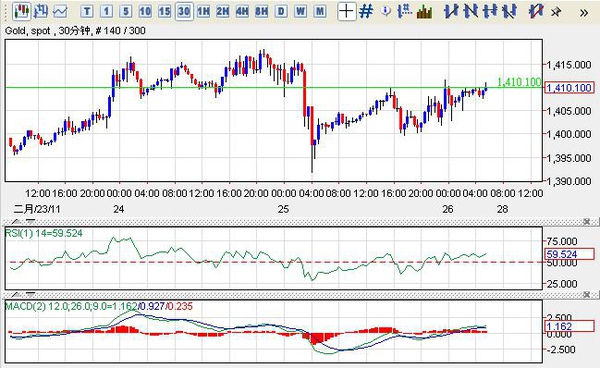Click the 1,390.000 price axis label
Image resolution: width=600 pixels, height=368 pixels.
pyautogui.click(x=569, y=181)
